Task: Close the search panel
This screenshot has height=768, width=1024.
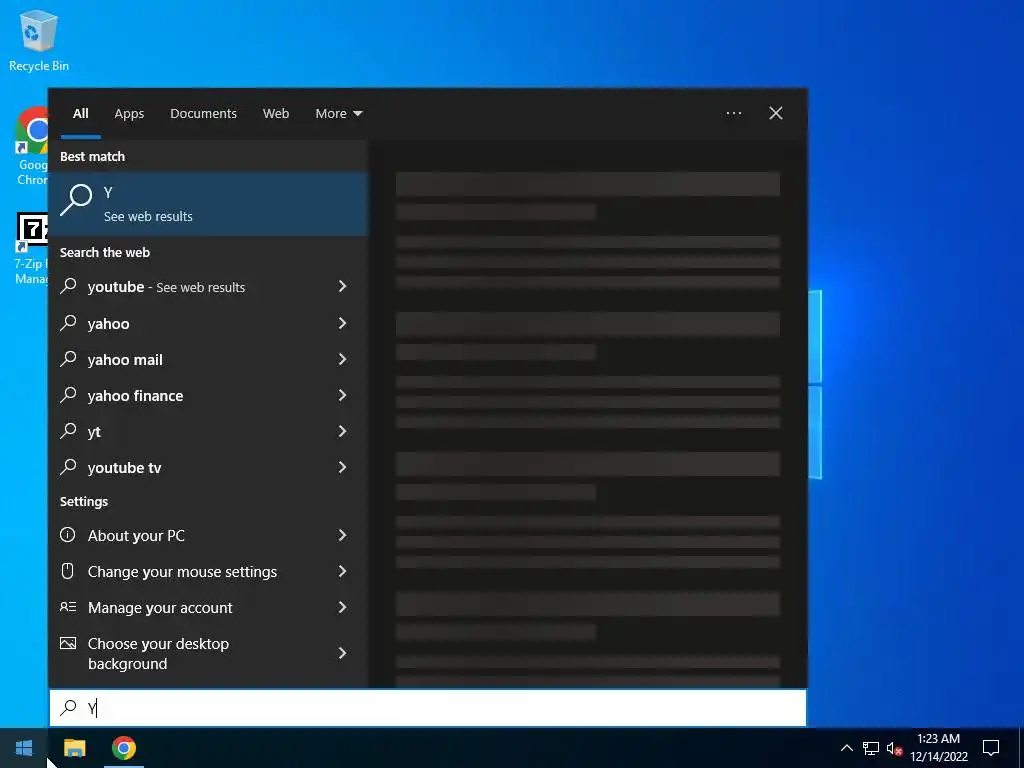Action: [x=776, y=114]
